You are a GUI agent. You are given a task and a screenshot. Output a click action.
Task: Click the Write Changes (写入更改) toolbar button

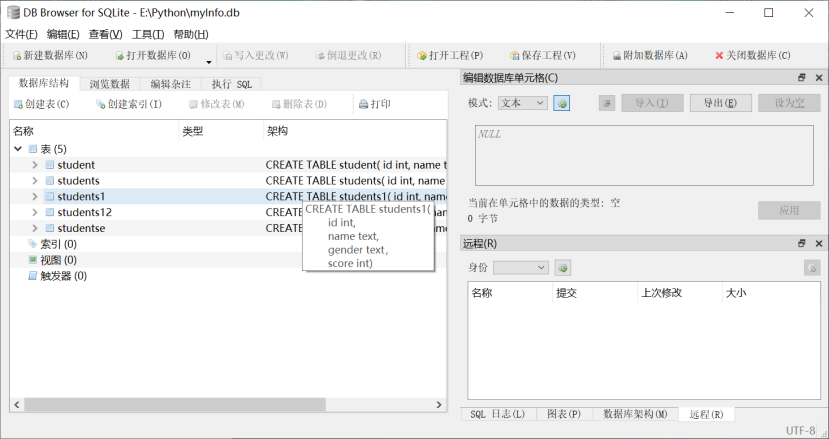tap(256, 56)
